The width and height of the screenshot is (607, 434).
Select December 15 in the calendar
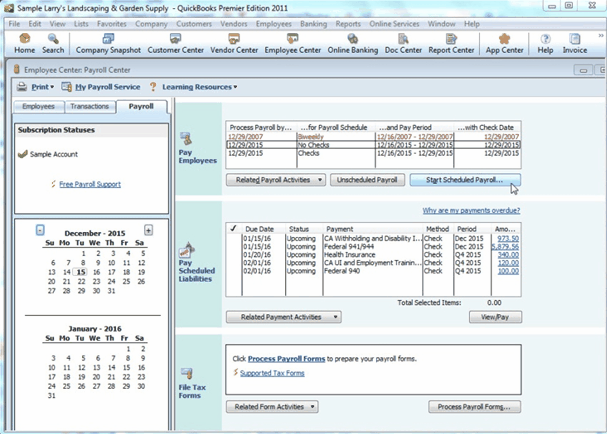81,272
